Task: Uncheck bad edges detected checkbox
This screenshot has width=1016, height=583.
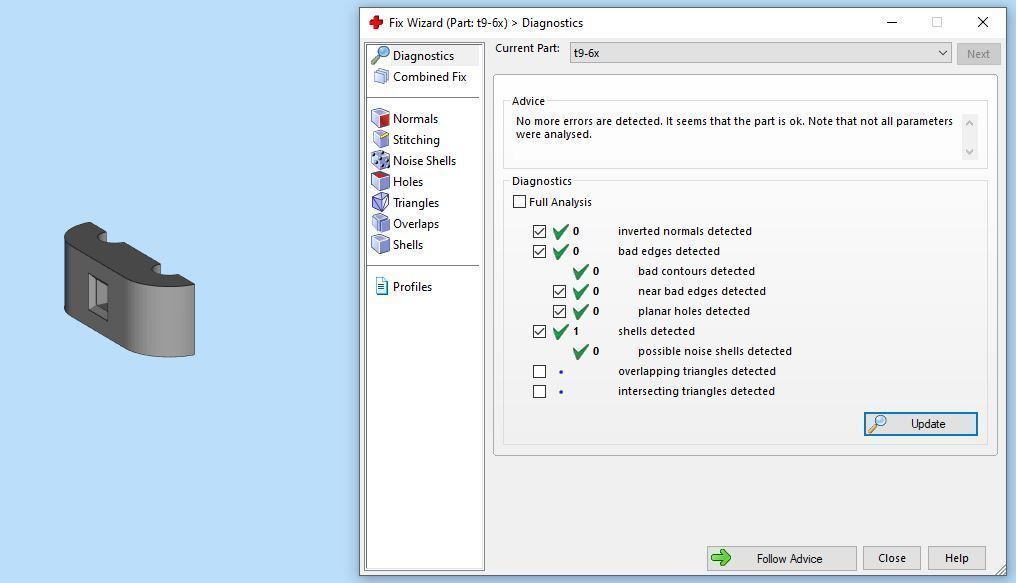Action: [539, 251]
